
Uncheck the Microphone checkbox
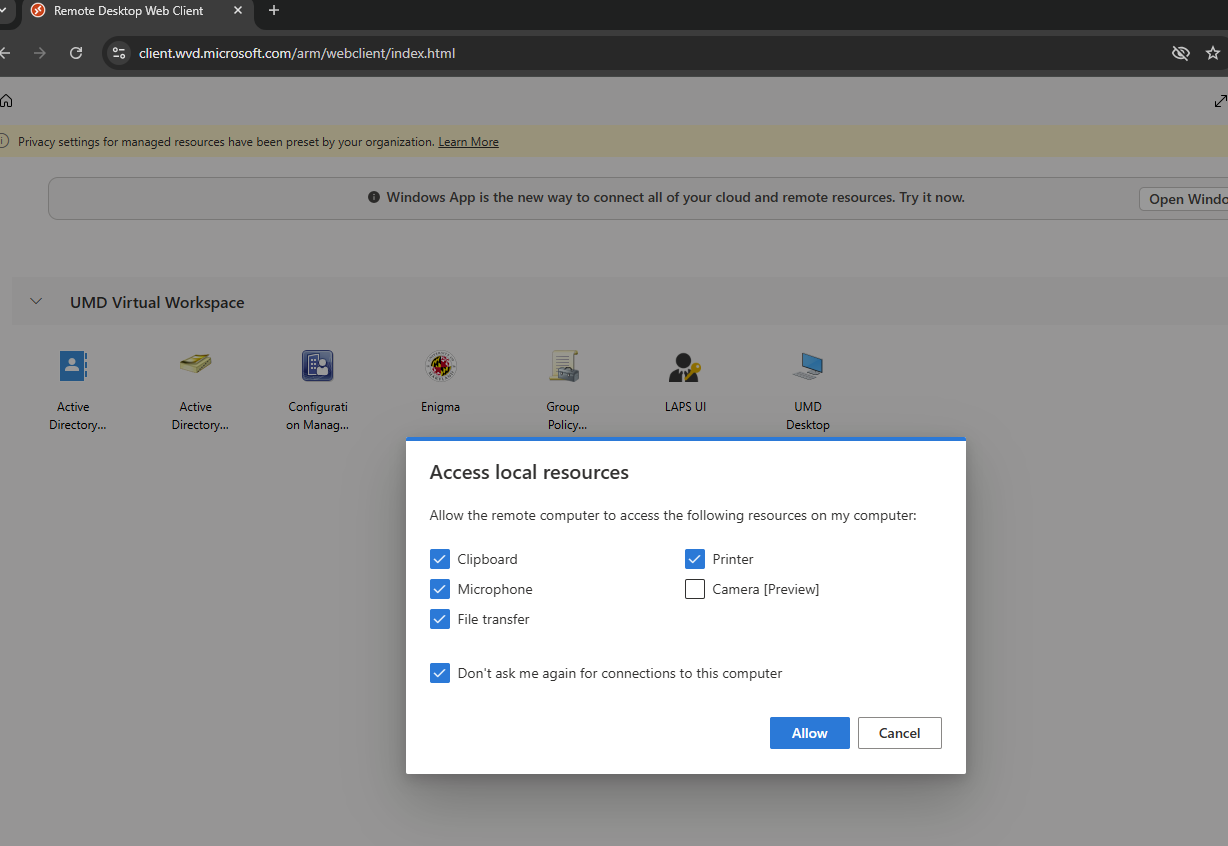pyautogui.click(x=440, y=589)
